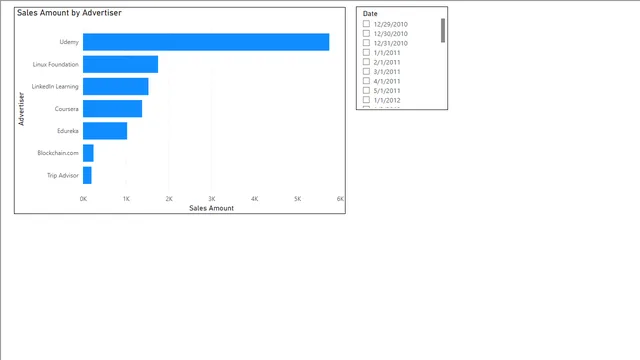Check the 12/30/2010 date checkbox
This screenshot has height=360, width=640.
[366, 33]
